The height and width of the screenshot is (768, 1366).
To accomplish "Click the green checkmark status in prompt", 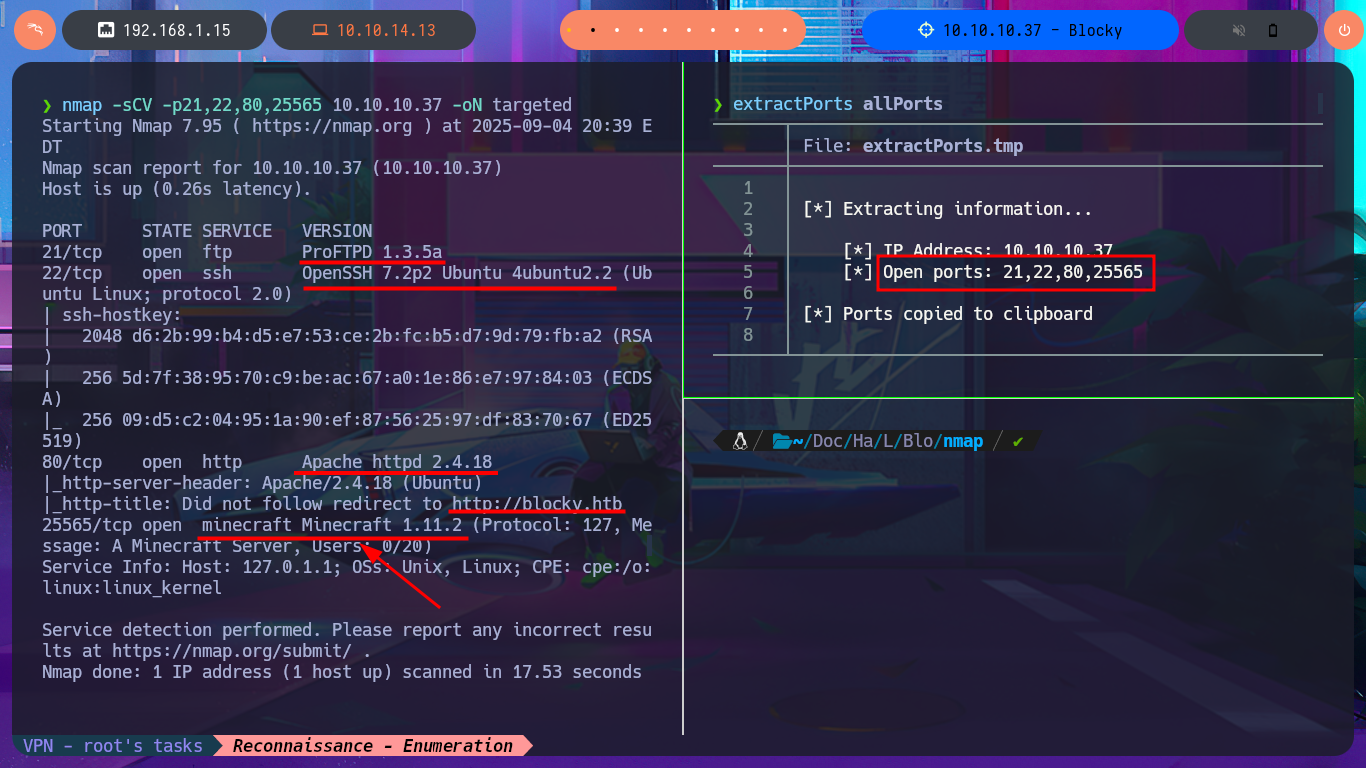I will pos(1018,441).
